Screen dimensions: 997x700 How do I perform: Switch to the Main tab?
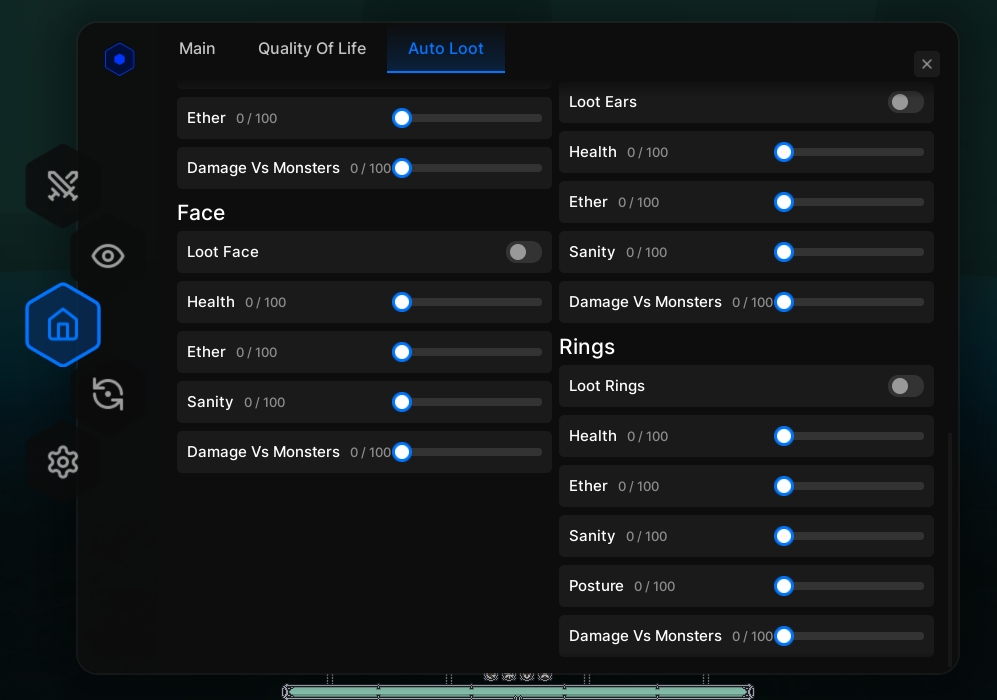tap(197, 48)
